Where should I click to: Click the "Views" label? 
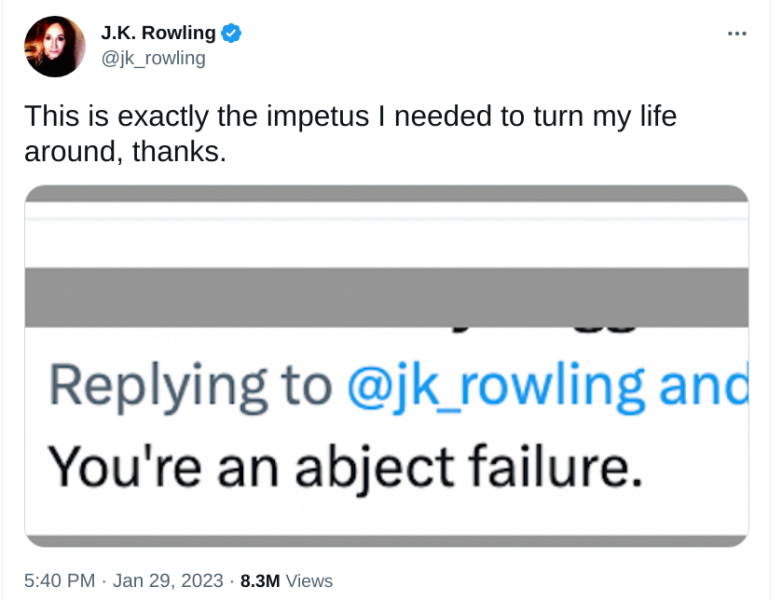[309, 581]
